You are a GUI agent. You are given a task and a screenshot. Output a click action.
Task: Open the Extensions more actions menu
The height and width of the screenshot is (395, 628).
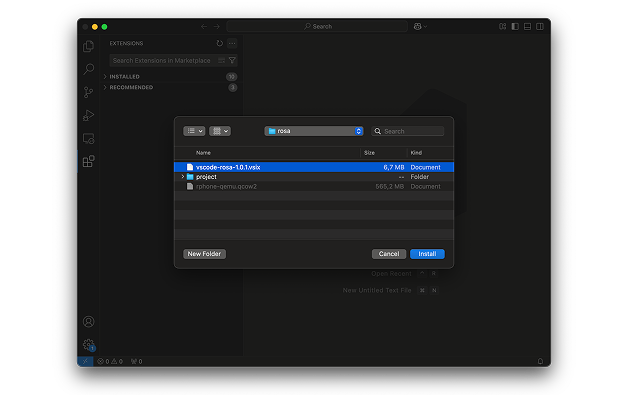pos(232,43)
